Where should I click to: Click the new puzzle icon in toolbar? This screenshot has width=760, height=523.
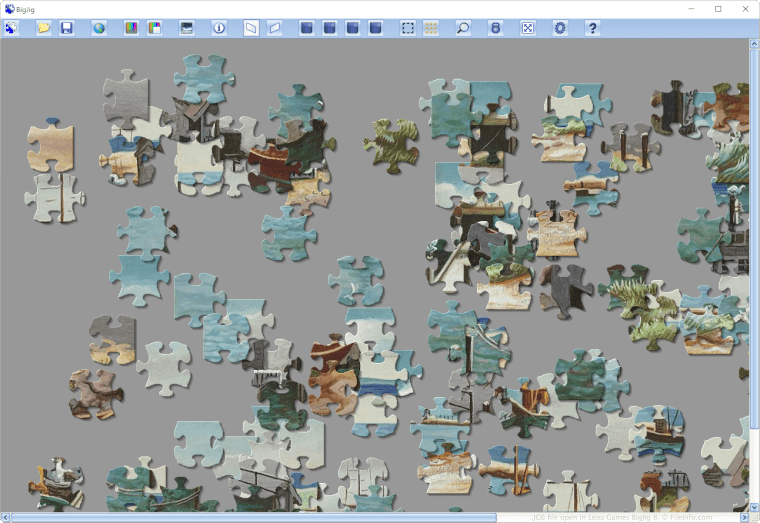(12, 28)
